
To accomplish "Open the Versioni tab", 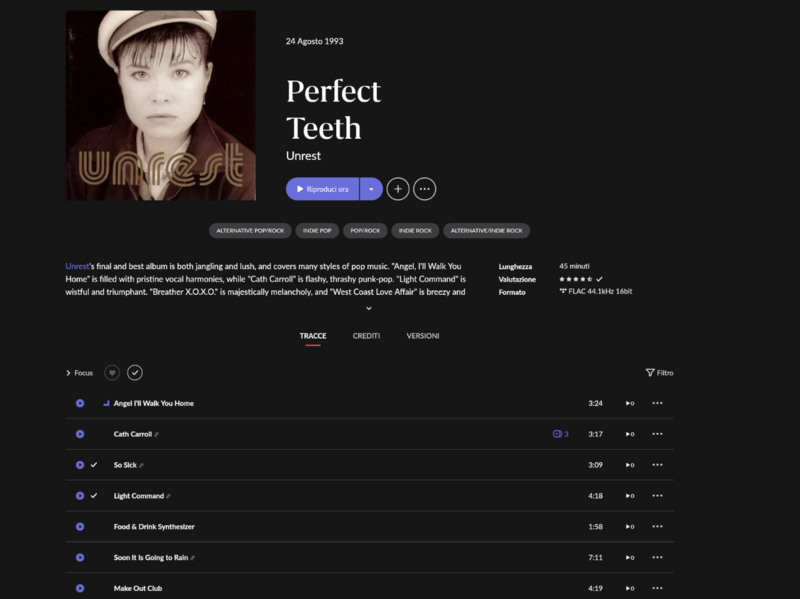I will [x=422, y=336].
